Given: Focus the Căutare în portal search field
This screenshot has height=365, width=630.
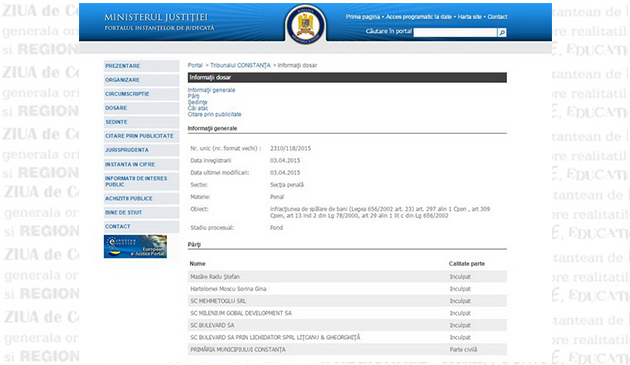Looking at the screenshot, I should (x=455, y=33).
